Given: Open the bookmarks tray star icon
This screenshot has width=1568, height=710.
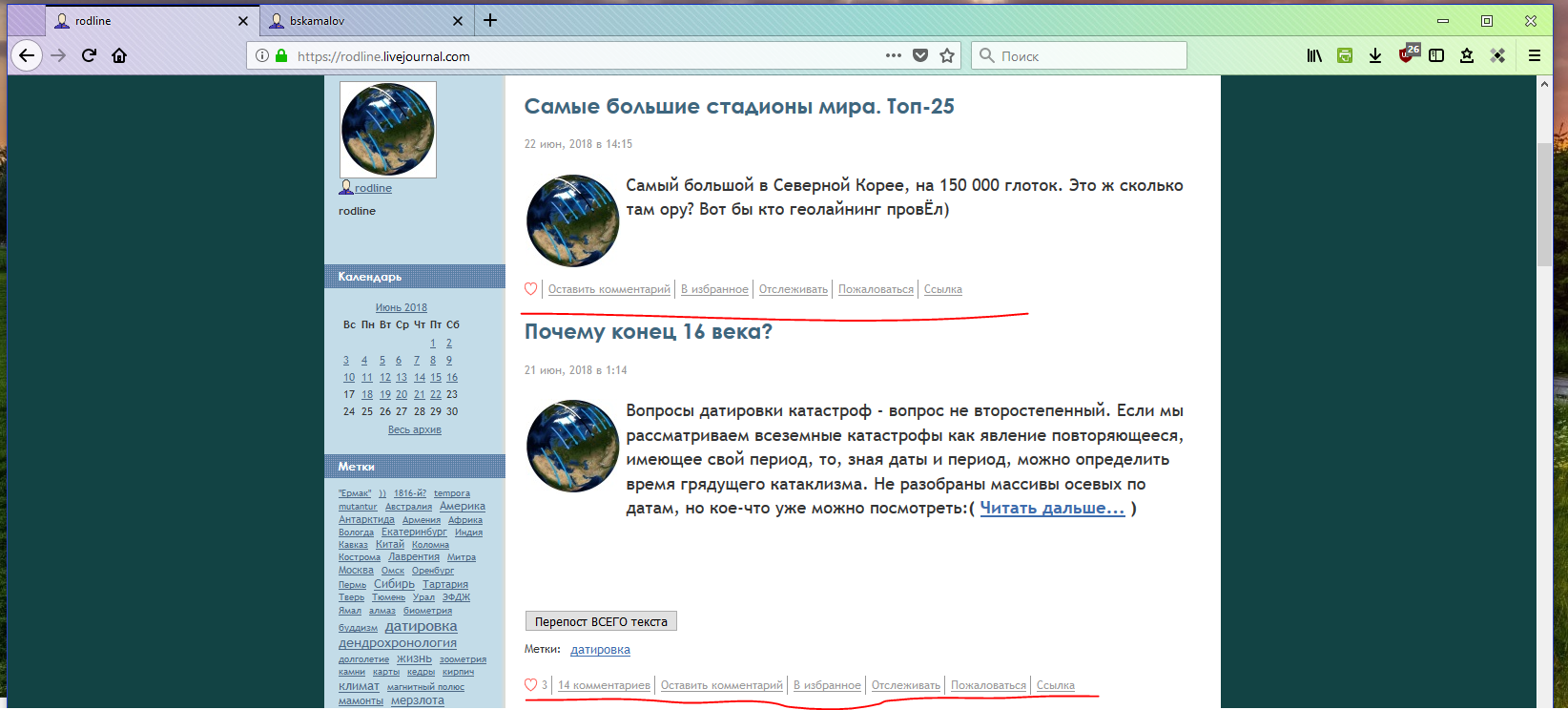Looking at the screenshot, I should click(x=1467, y=55).
